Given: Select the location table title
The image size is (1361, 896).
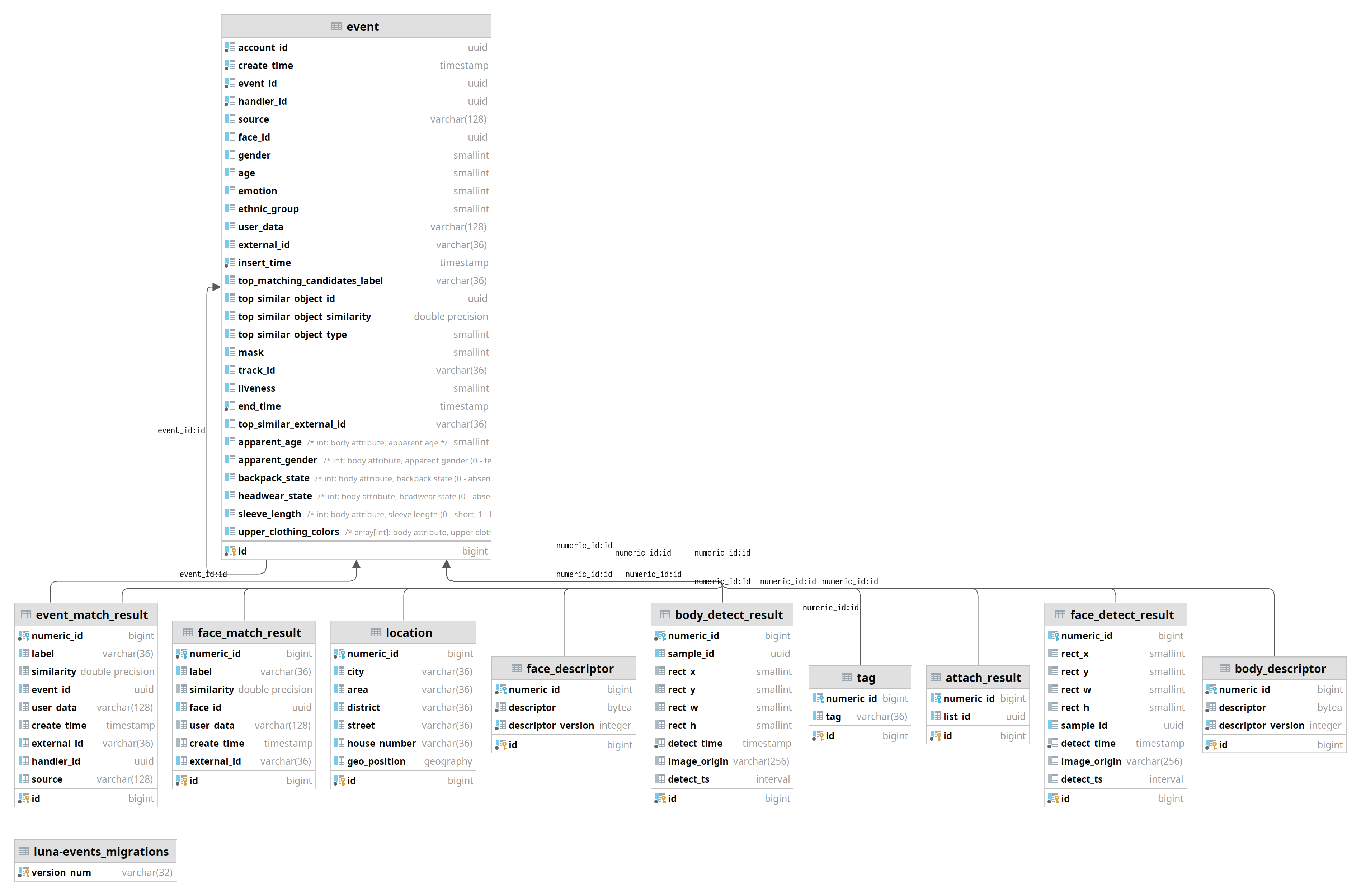Looking at the screenshot, I should coord(409,633).
